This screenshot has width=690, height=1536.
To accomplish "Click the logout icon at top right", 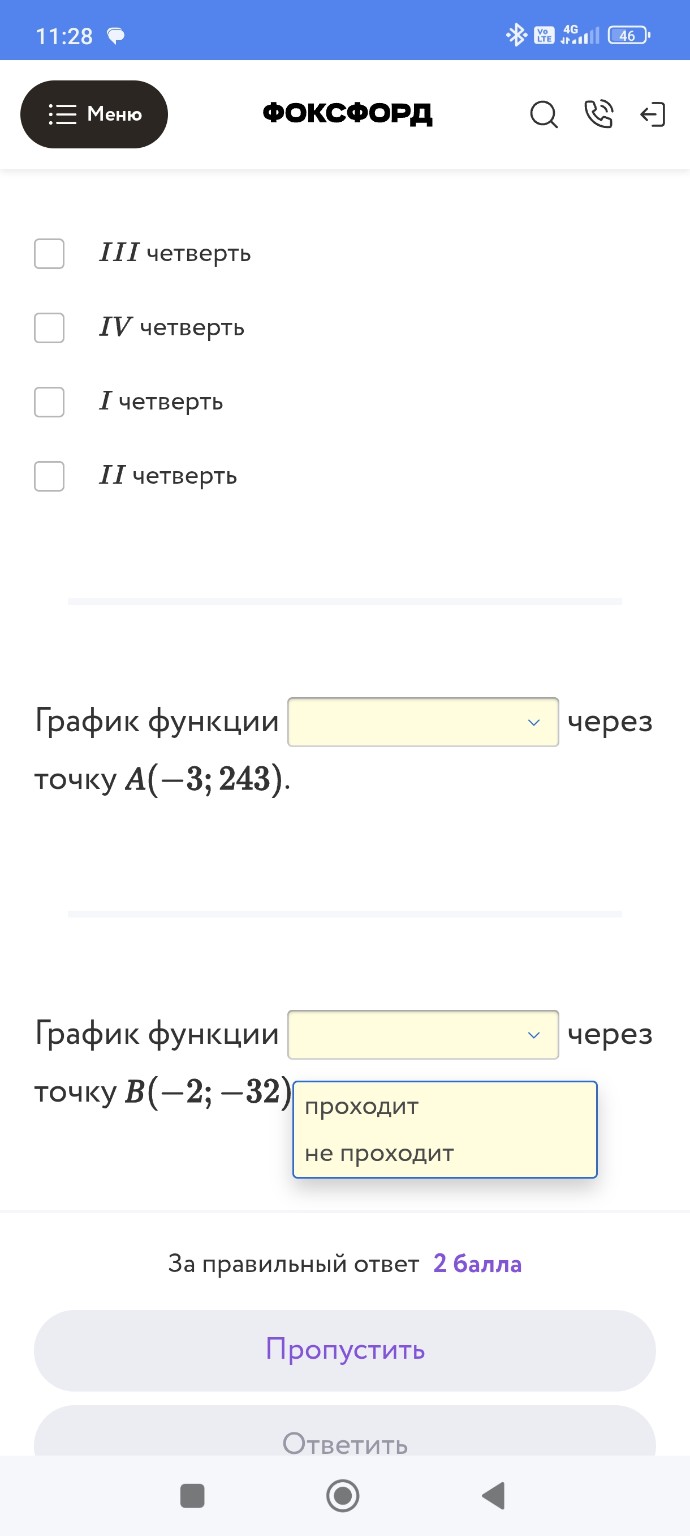I will [x=653, y=114].
